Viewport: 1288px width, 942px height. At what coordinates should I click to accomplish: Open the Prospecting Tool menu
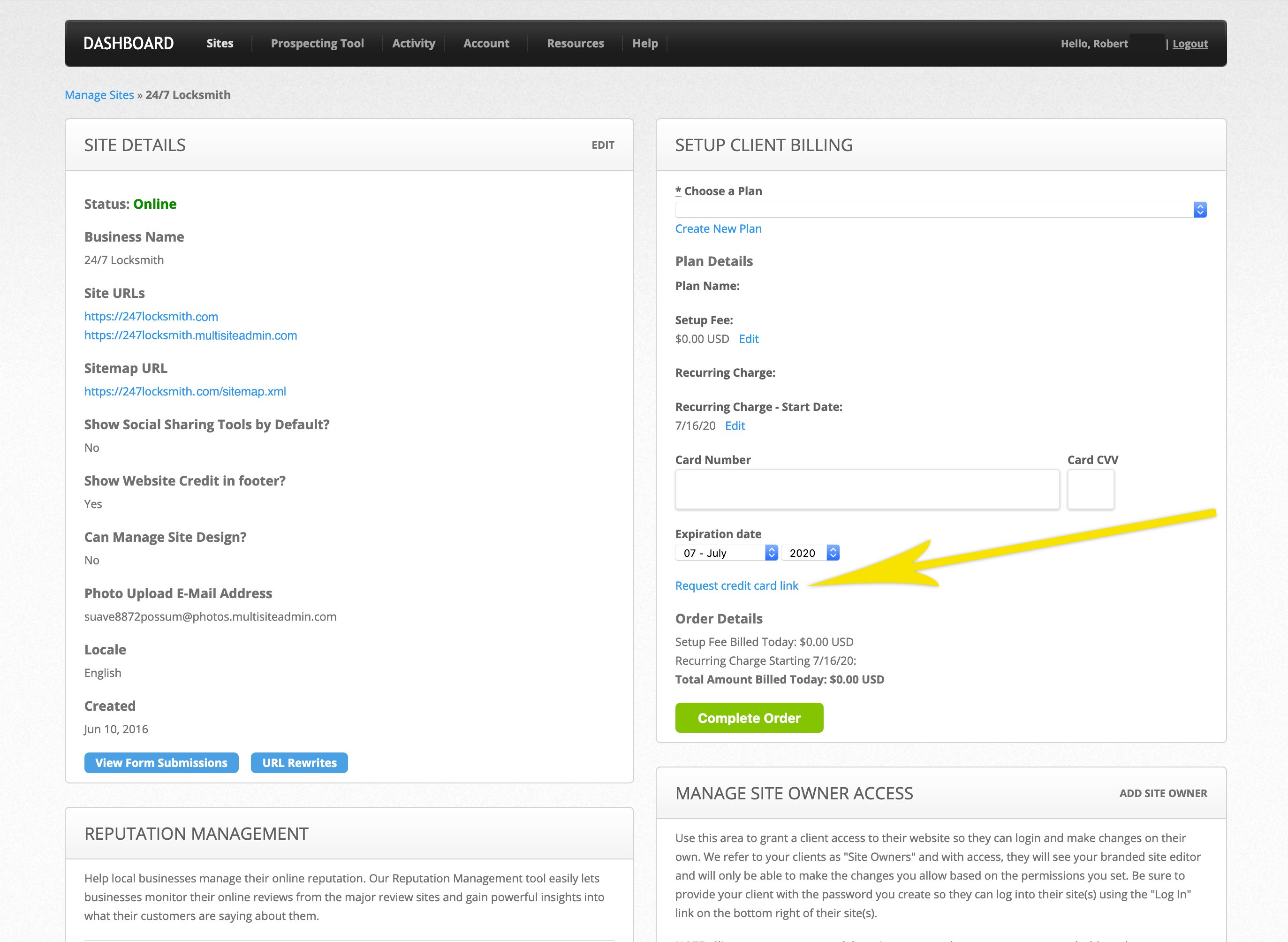317,43
